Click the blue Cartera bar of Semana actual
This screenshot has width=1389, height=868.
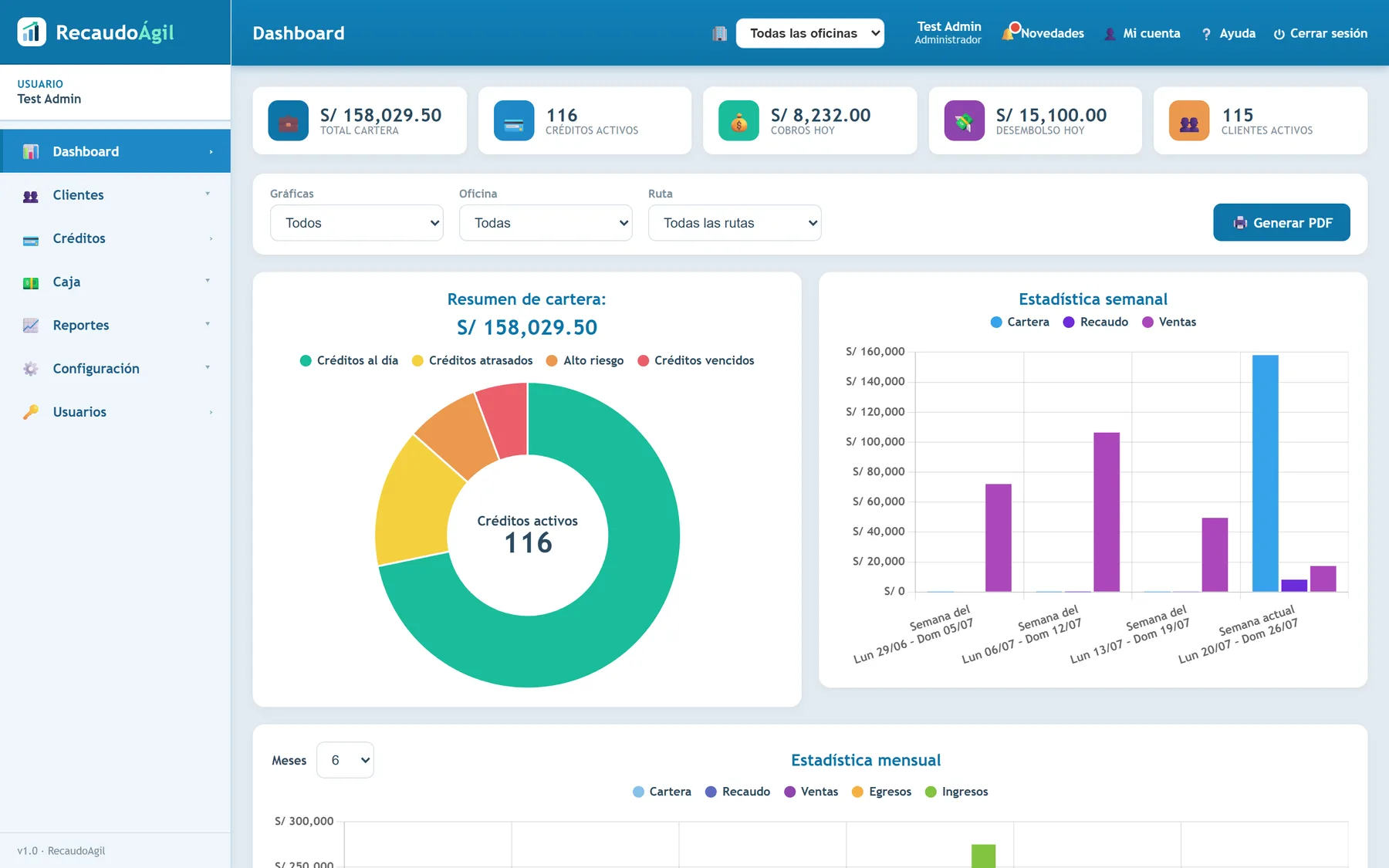tap(1265, 473)
